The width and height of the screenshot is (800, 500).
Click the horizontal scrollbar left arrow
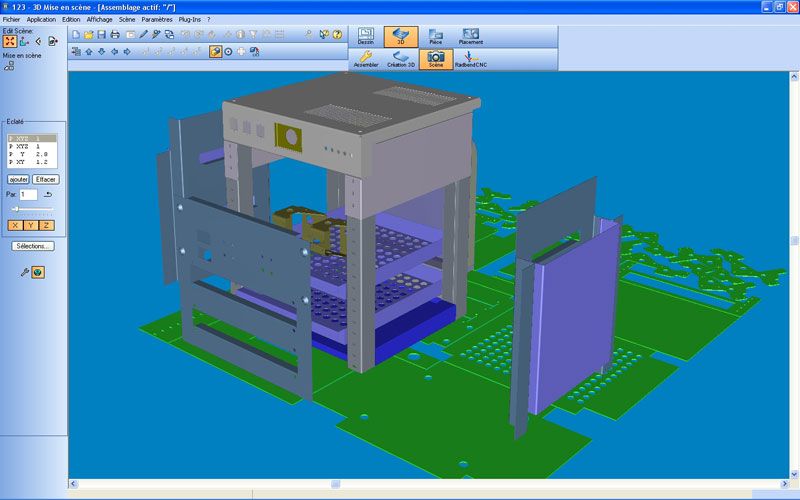pos(73,484)
